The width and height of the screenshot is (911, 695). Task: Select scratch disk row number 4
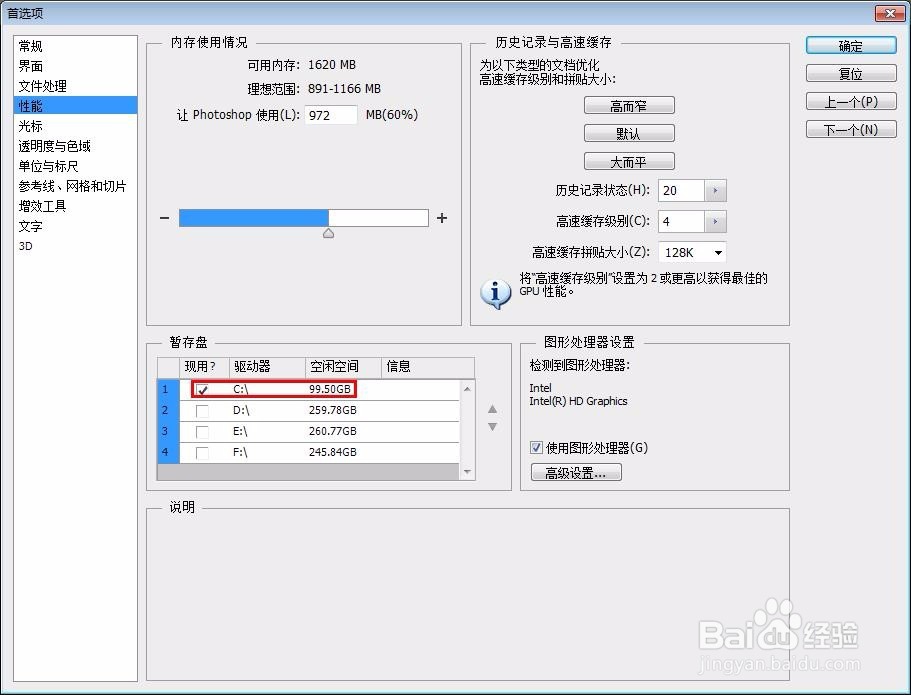168,453
